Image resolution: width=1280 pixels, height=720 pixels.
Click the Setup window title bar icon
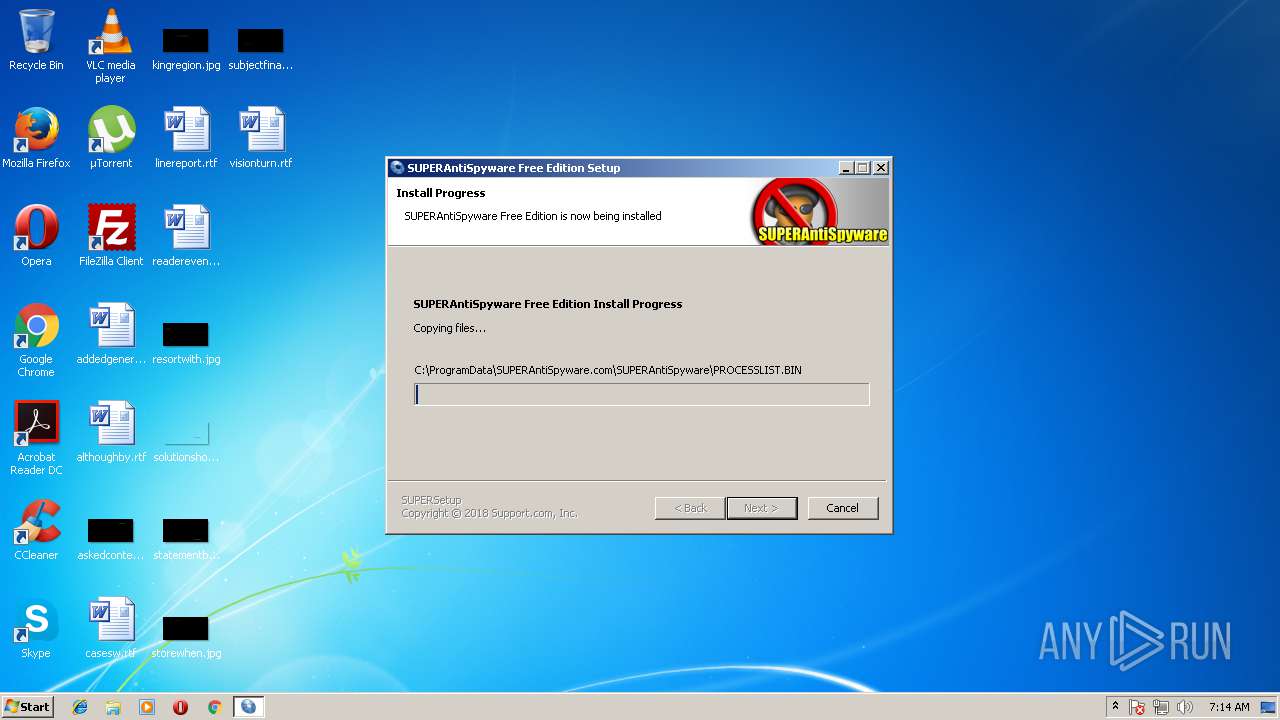(398, 168)
